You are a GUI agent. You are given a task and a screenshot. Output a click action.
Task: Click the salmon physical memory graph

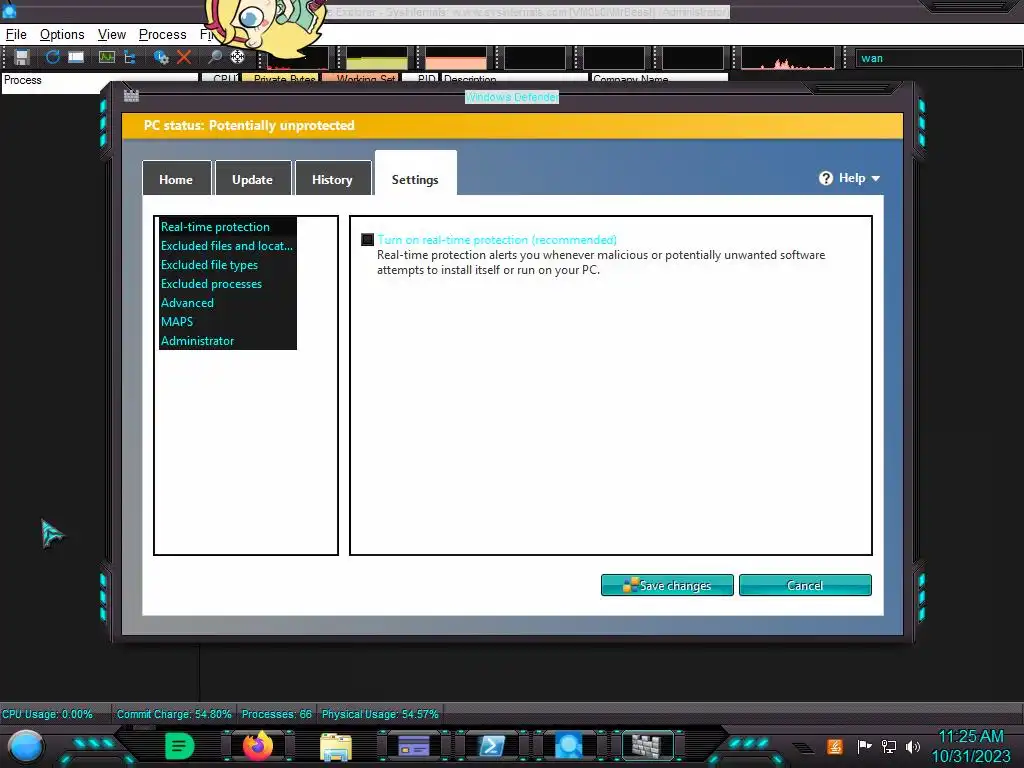(456, 58)
